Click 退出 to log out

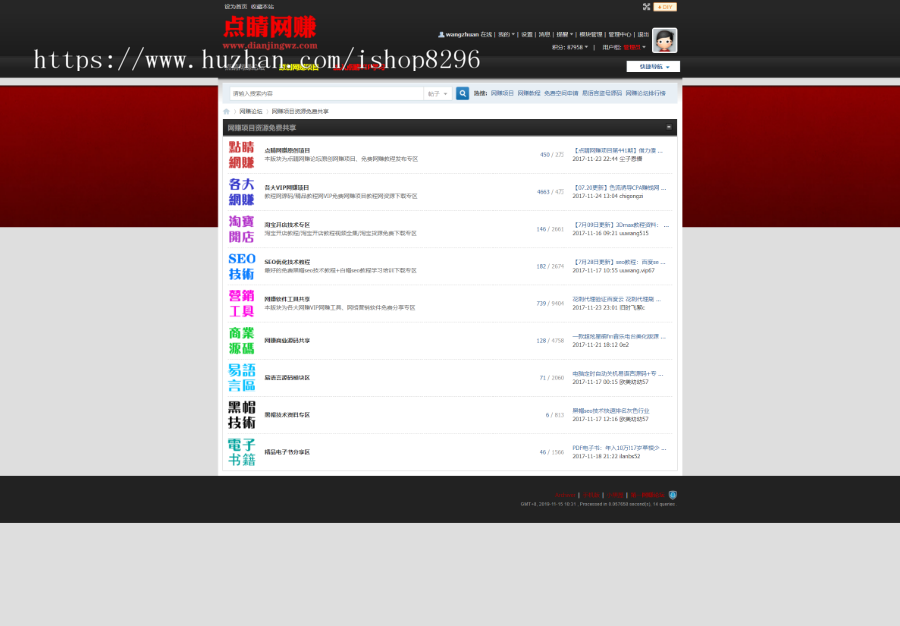click(x=643, y=34)
